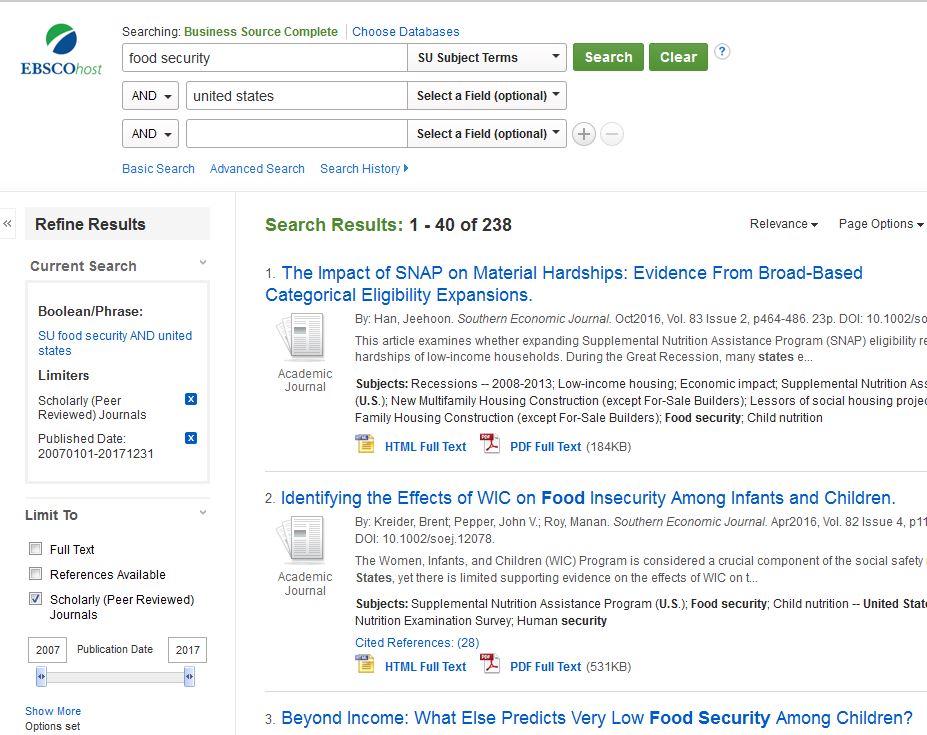
Task: Click the empty third search input
Action: [297, 134]
